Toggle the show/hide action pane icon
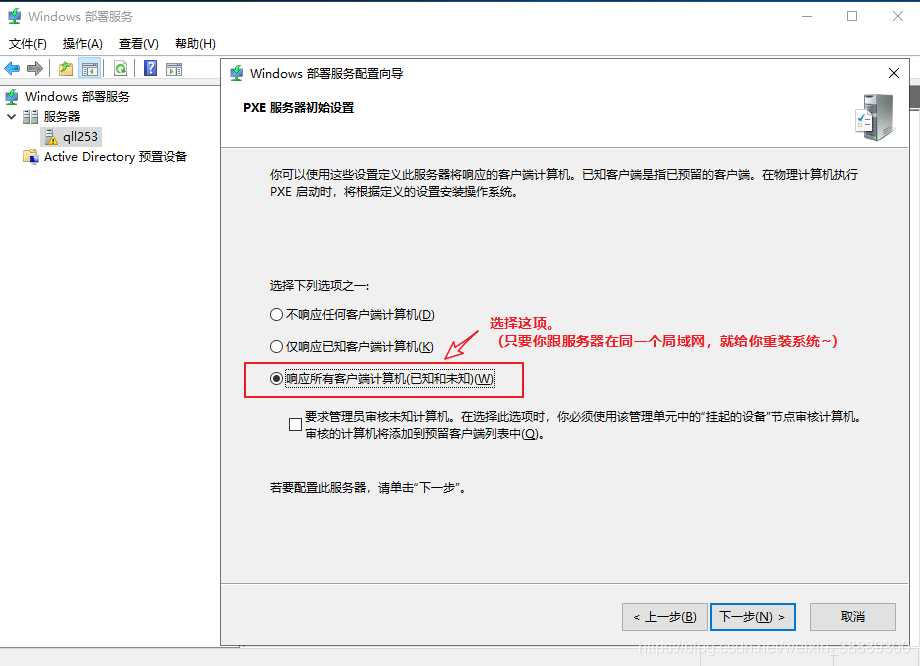 click(174, 69)
